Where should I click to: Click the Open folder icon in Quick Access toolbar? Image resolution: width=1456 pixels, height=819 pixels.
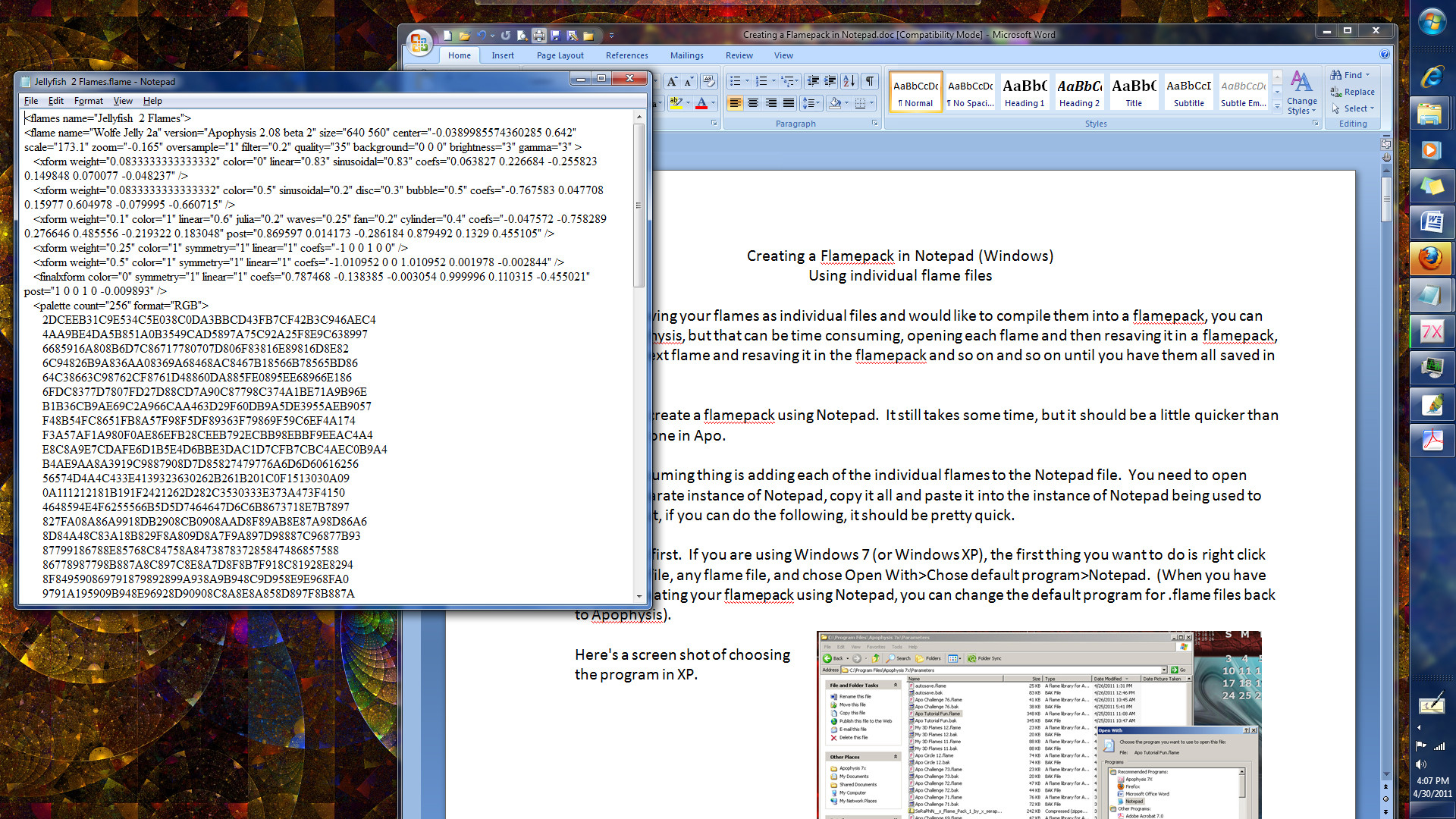click(464, 36)
